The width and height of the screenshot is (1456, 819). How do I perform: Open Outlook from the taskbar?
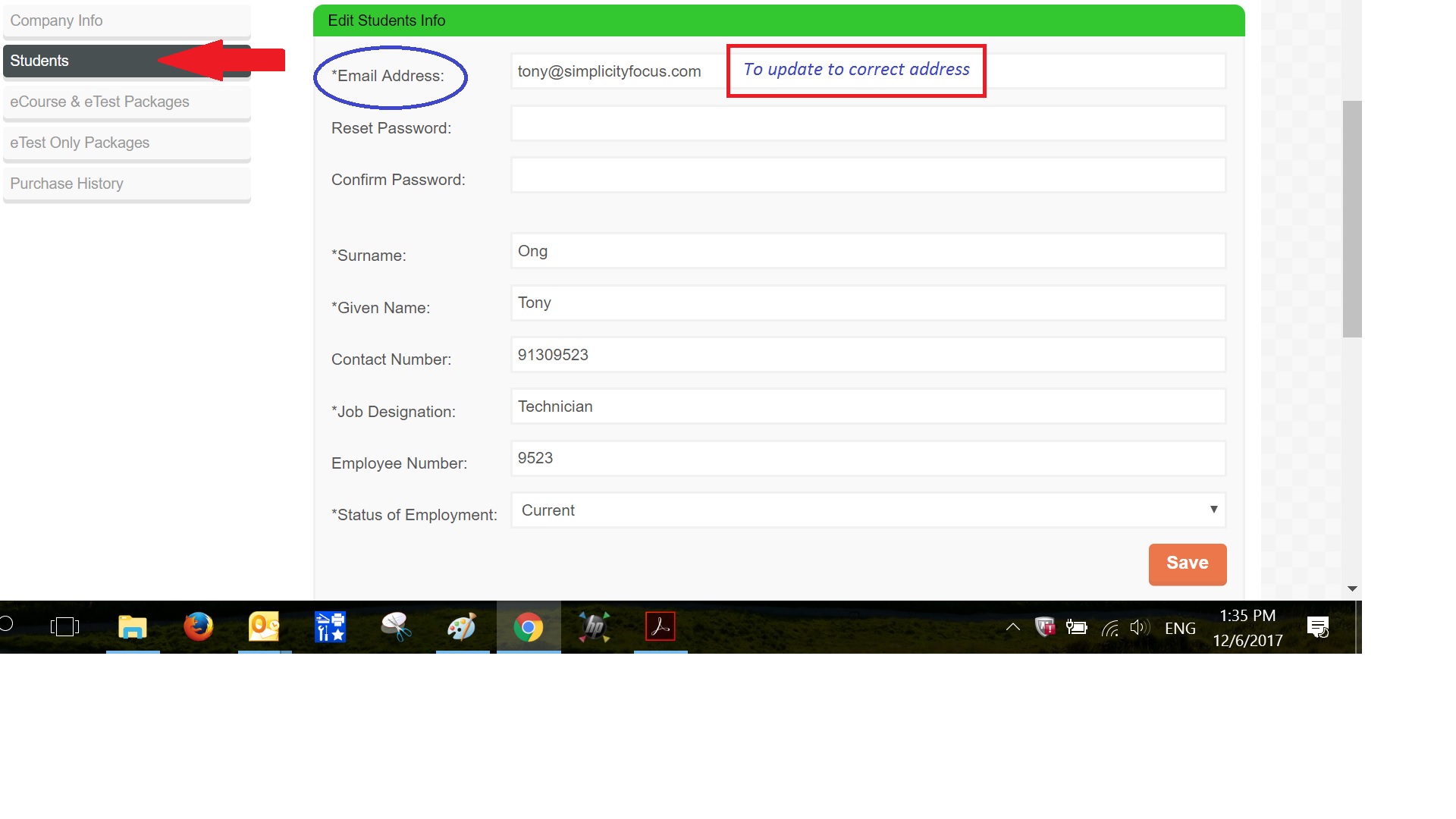tap(264, 627)
